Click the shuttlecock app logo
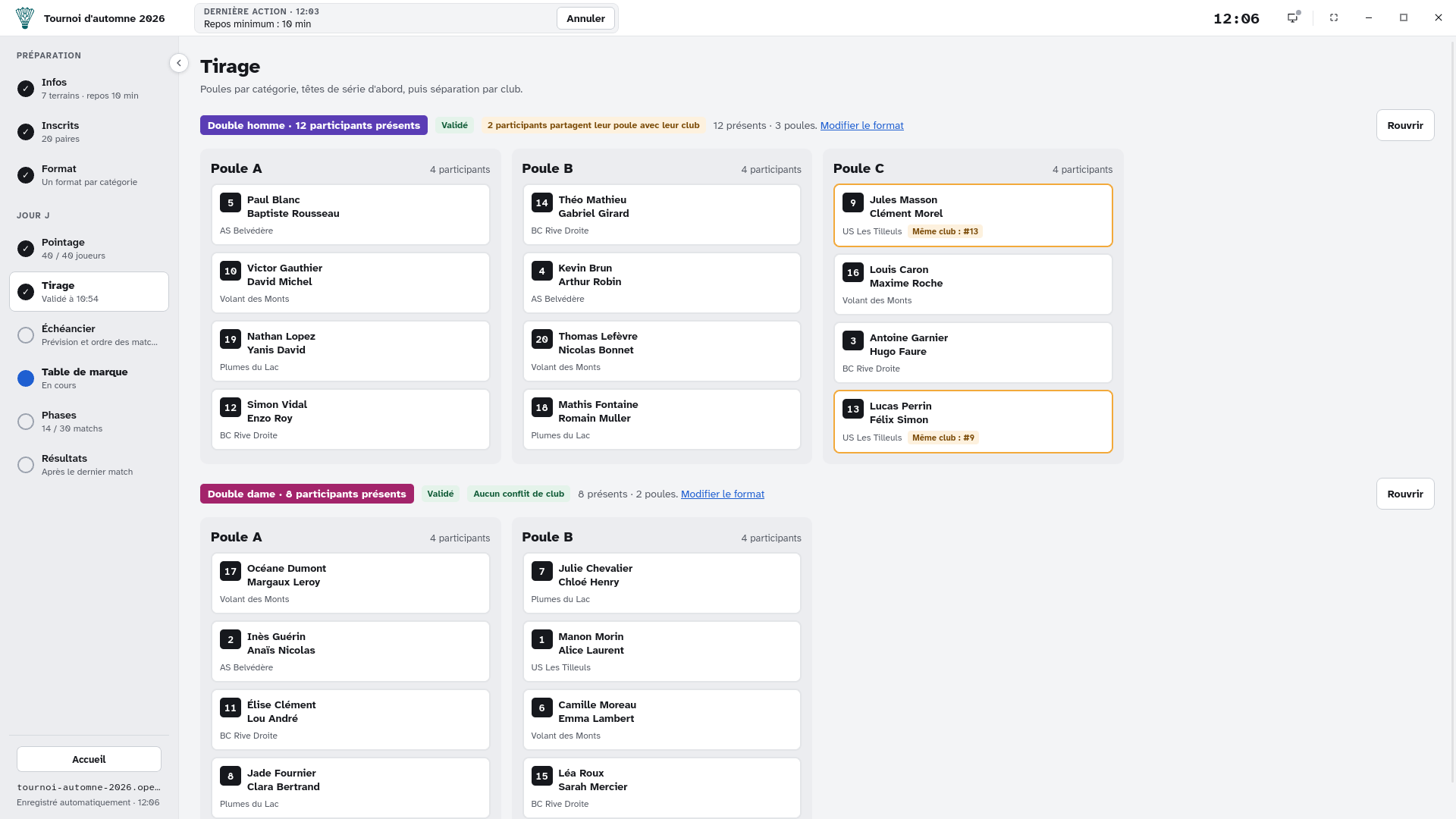The height and width of the screenshot is (819, 1456). coord(25,18)
